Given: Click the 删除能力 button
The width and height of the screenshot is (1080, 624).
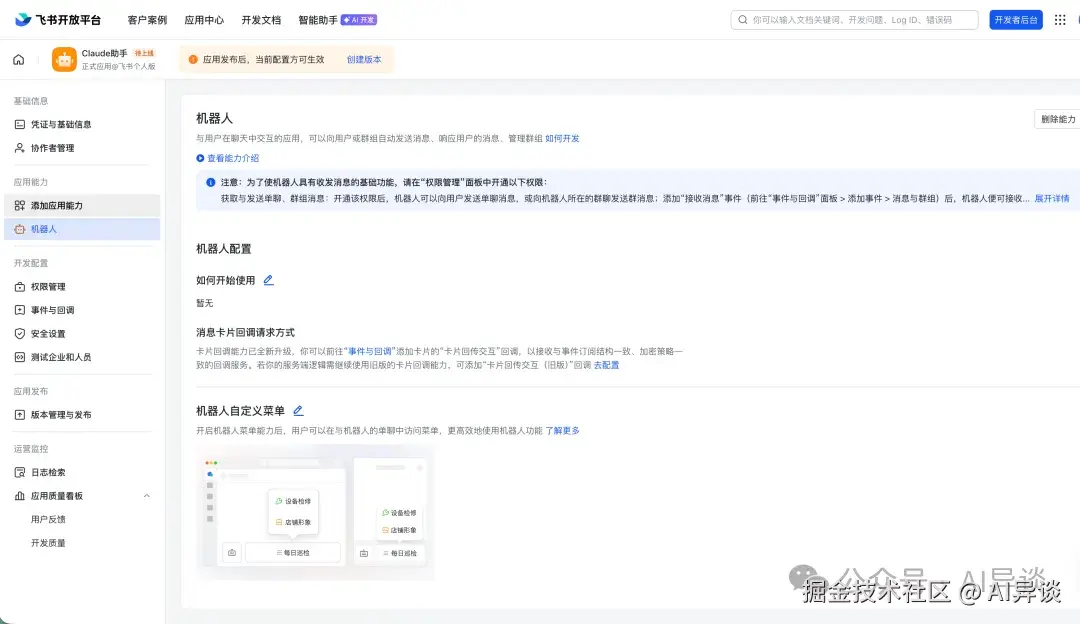Looking at the screenshot, I should point(1058,119).
